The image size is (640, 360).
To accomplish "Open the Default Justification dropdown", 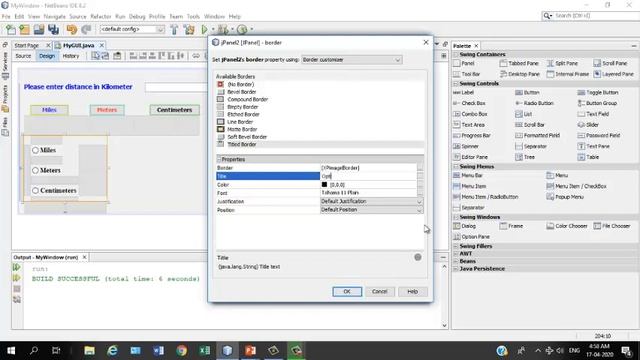I will (371, 201).
